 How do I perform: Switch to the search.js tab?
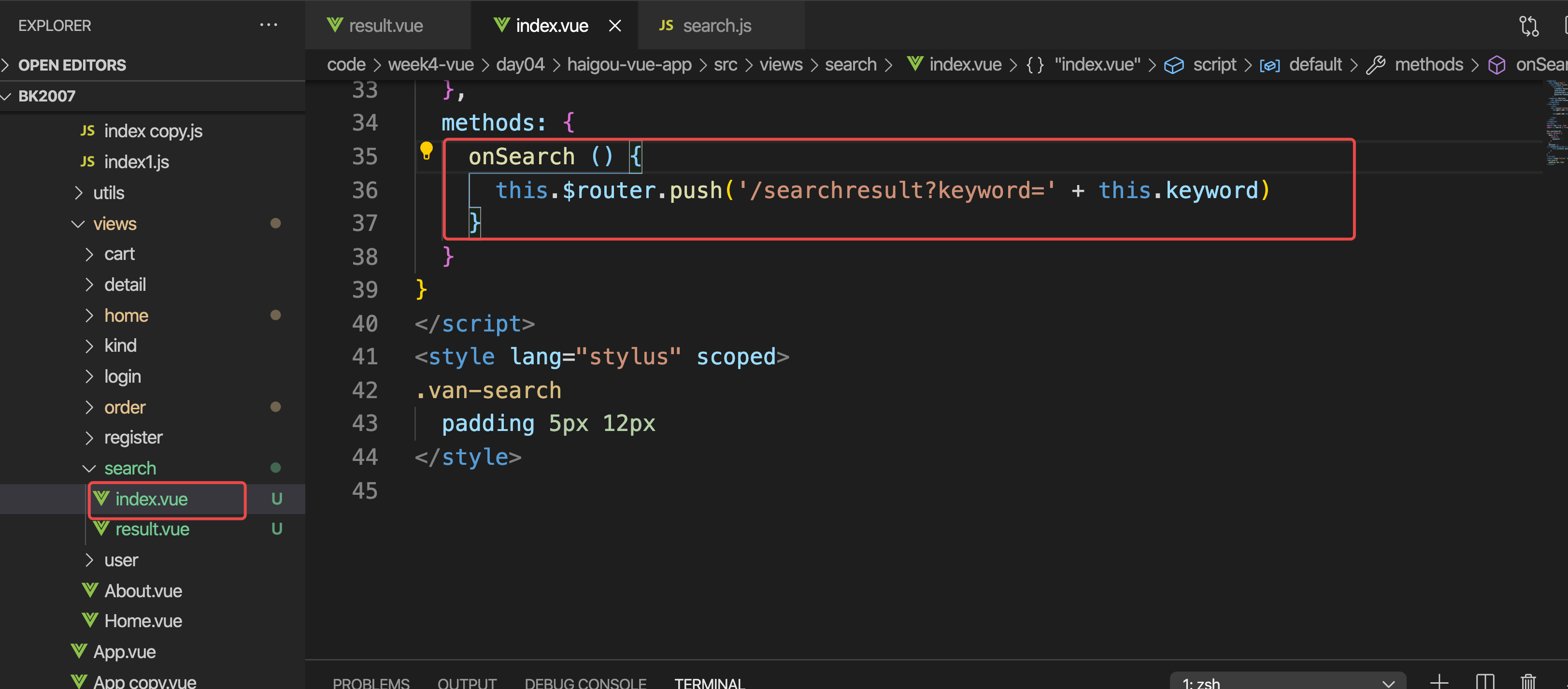716,26
